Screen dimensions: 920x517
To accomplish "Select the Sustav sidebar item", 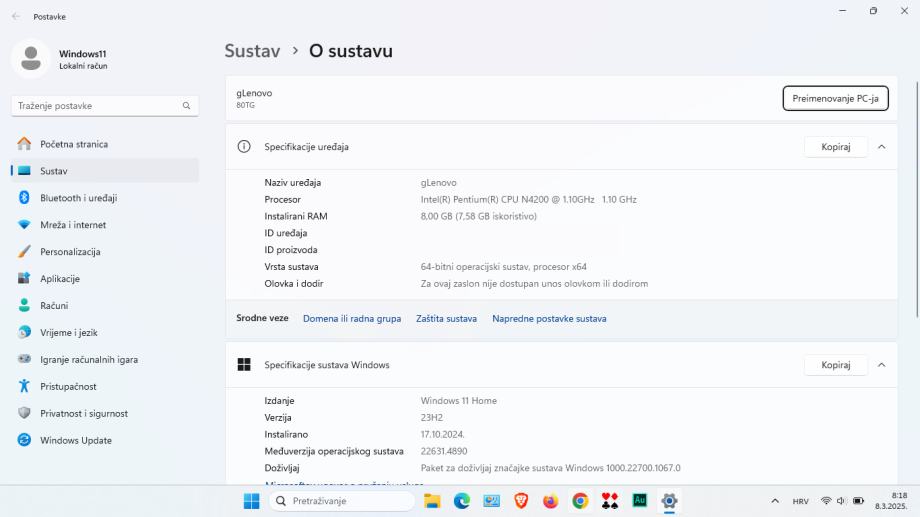I will [104, 171].
